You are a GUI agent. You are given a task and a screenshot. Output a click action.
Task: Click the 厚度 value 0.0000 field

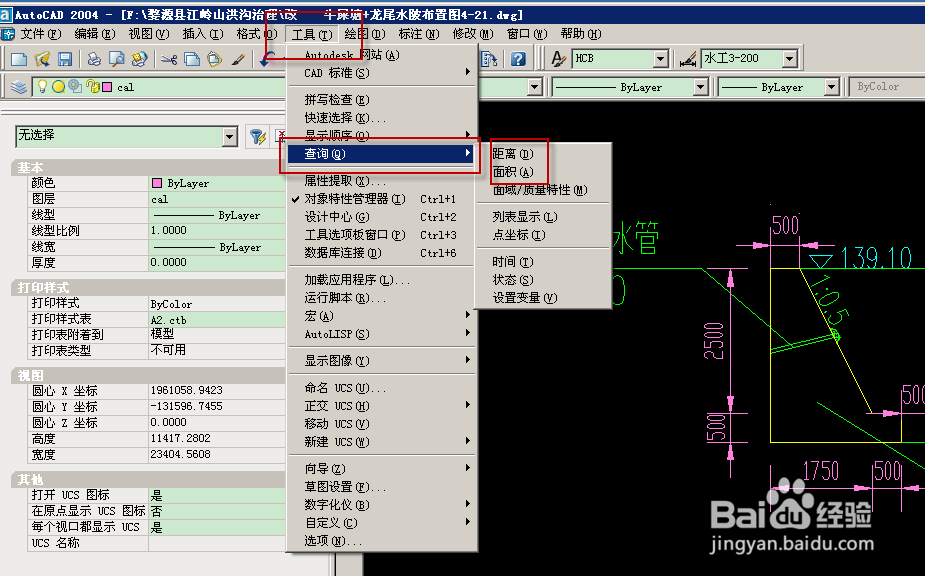[x=217, y=263]
